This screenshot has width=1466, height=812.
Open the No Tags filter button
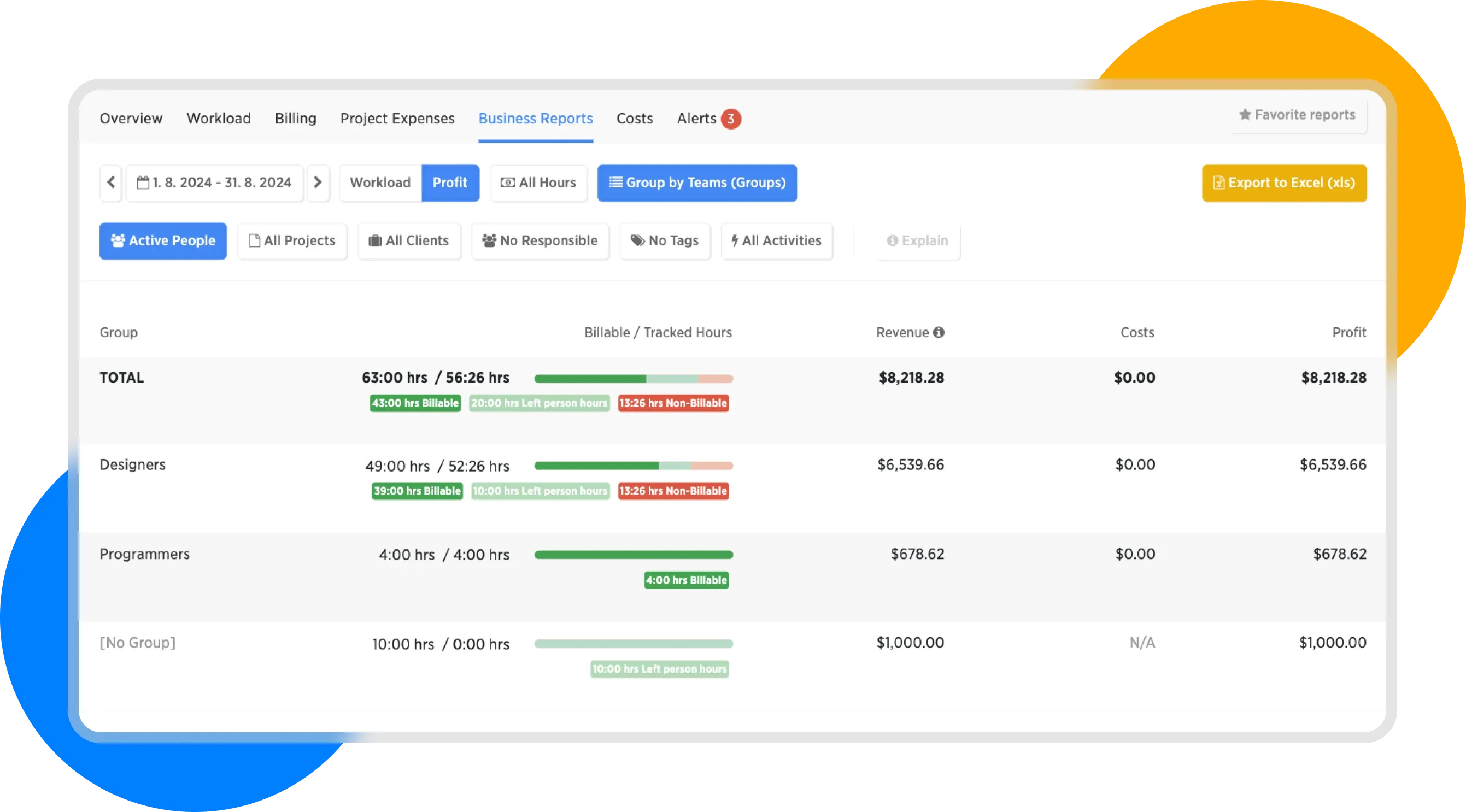point(665,240)
